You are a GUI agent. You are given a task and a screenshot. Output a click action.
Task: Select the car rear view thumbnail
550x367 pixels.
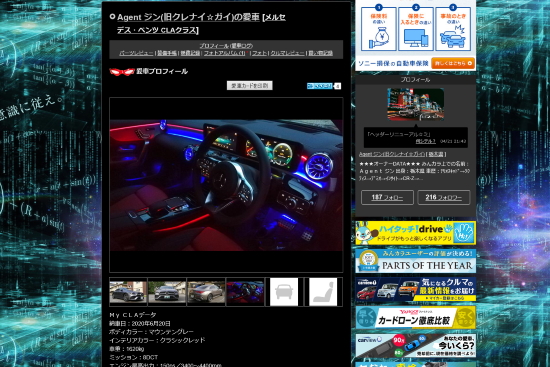pos(206,292)
